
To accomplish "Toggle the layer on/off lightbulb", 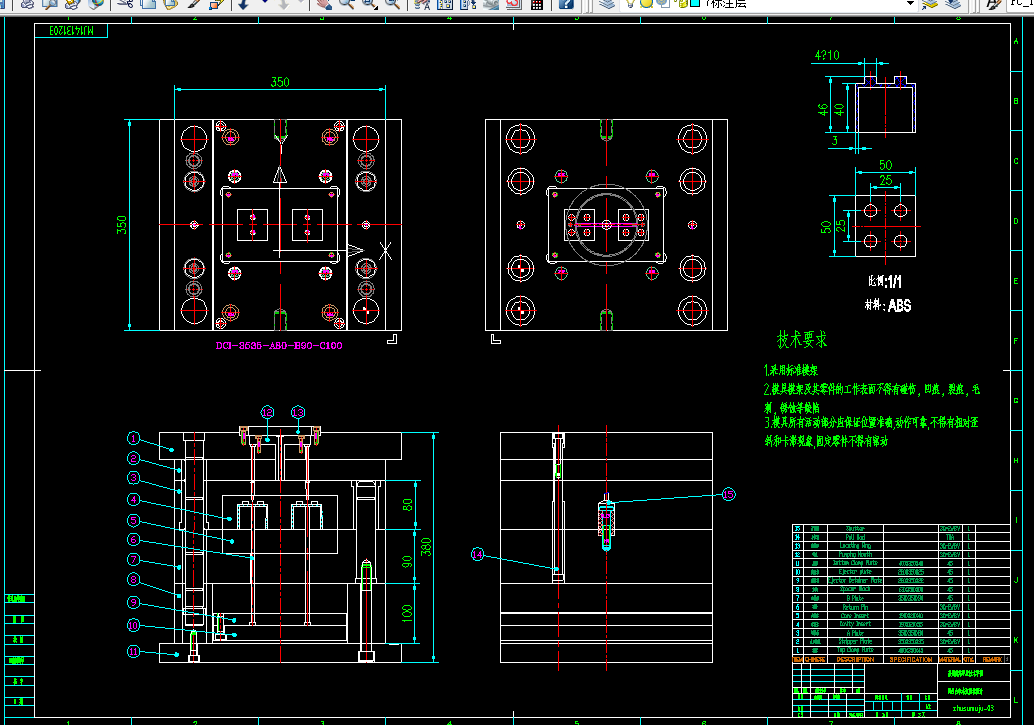I will [630, 3].
